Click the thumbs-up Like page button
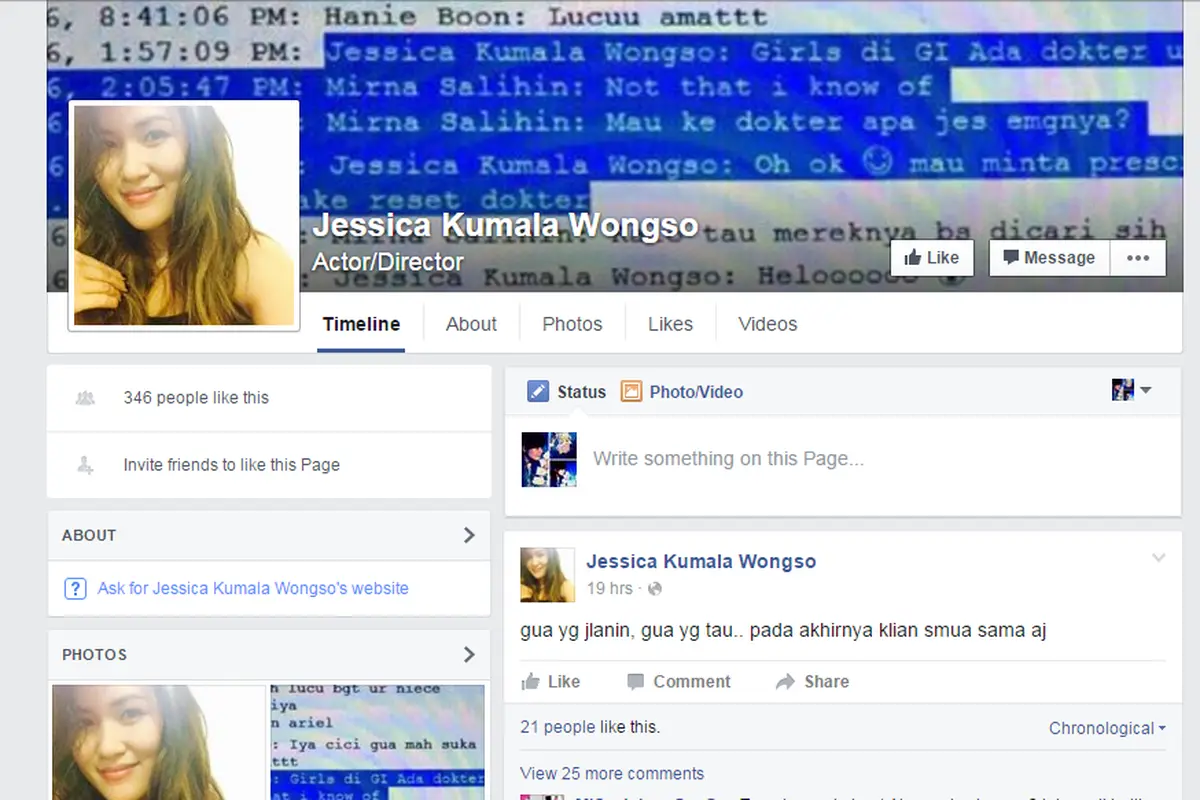Screen dimensions: 1200x800 point(932,258)
